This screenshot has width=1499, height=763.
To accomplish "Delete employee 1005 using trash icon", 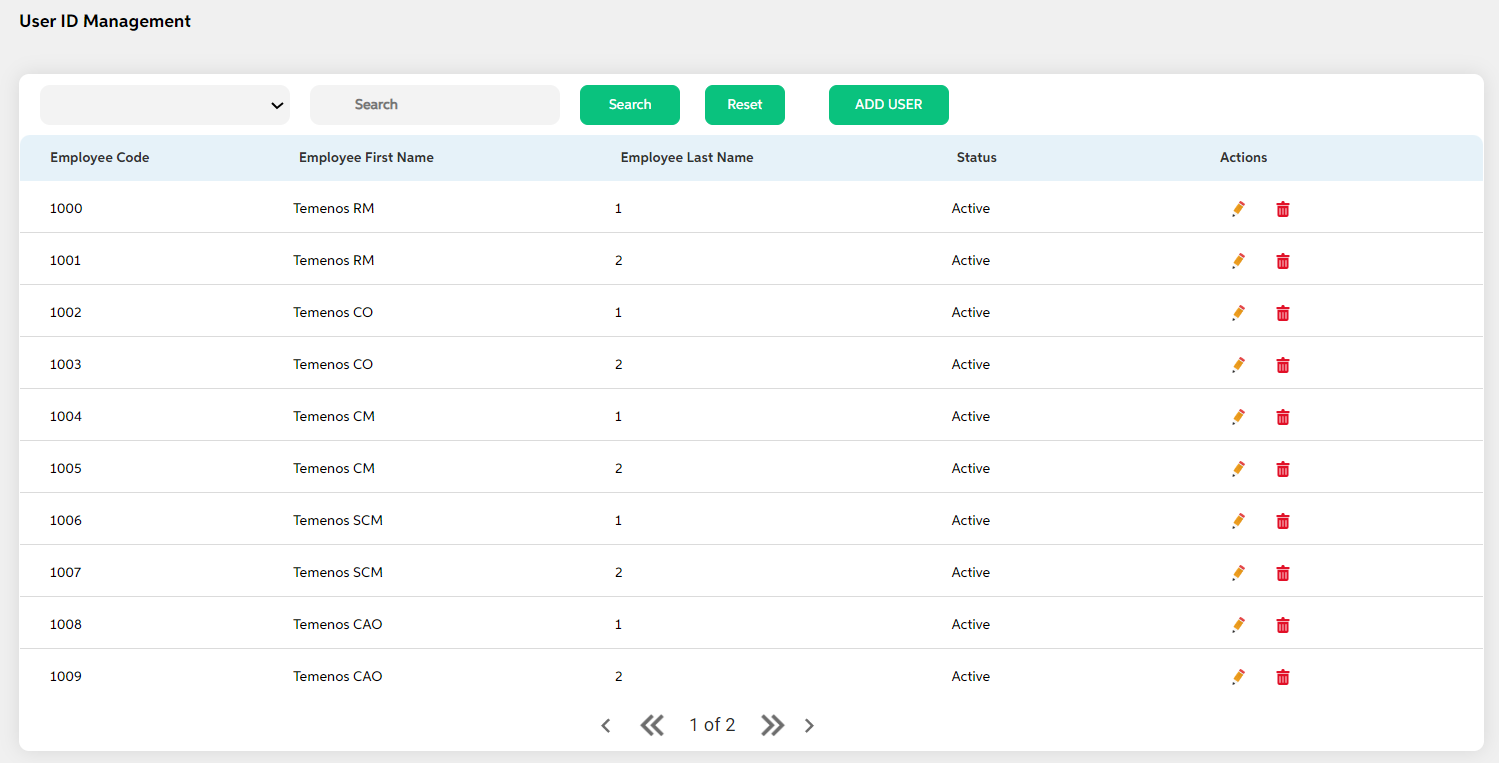I will (1283, 469).
